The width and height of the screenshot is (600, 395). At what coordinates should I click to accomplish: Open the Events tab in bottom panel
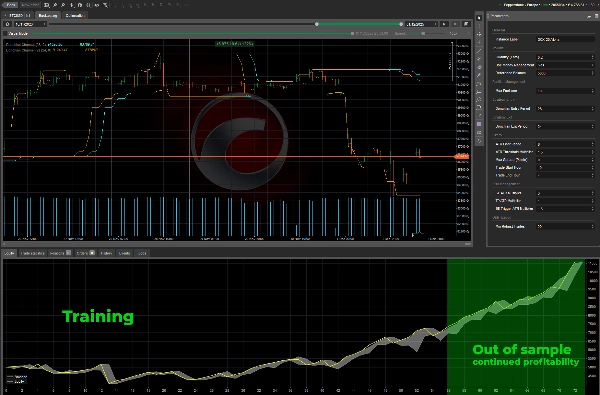point(124,253)
